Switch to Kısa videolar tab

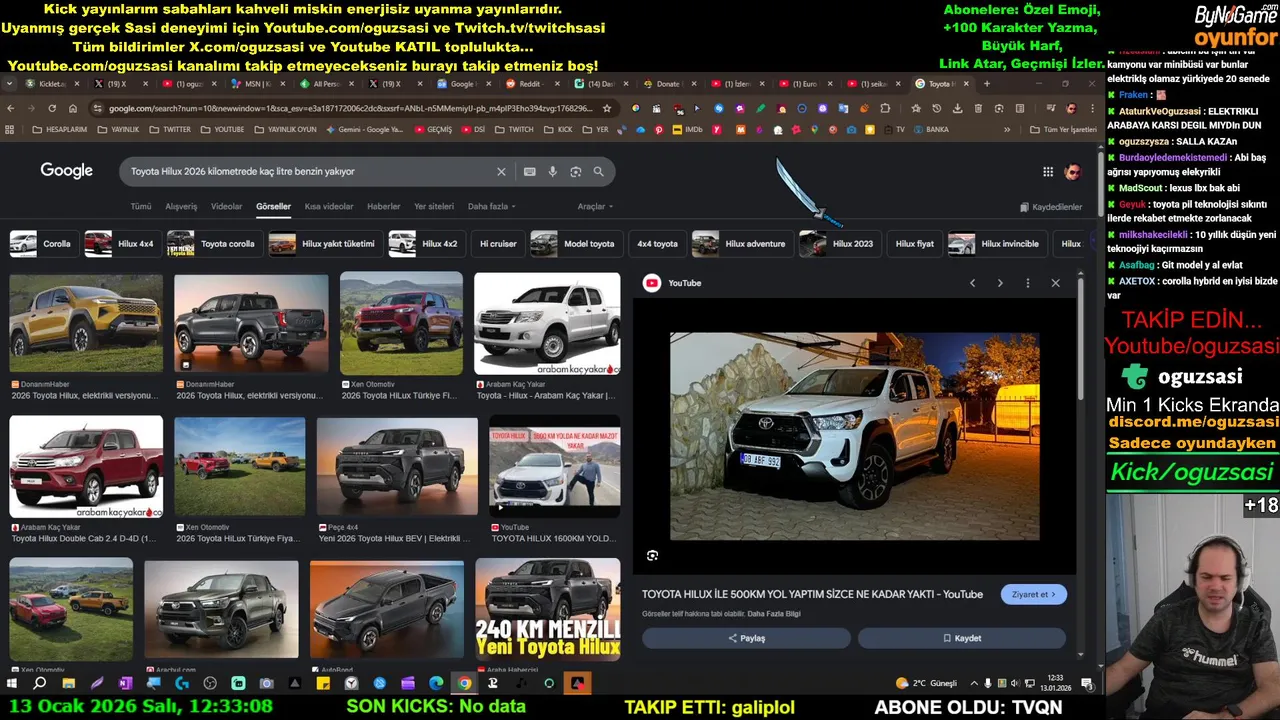coord(329,206)
